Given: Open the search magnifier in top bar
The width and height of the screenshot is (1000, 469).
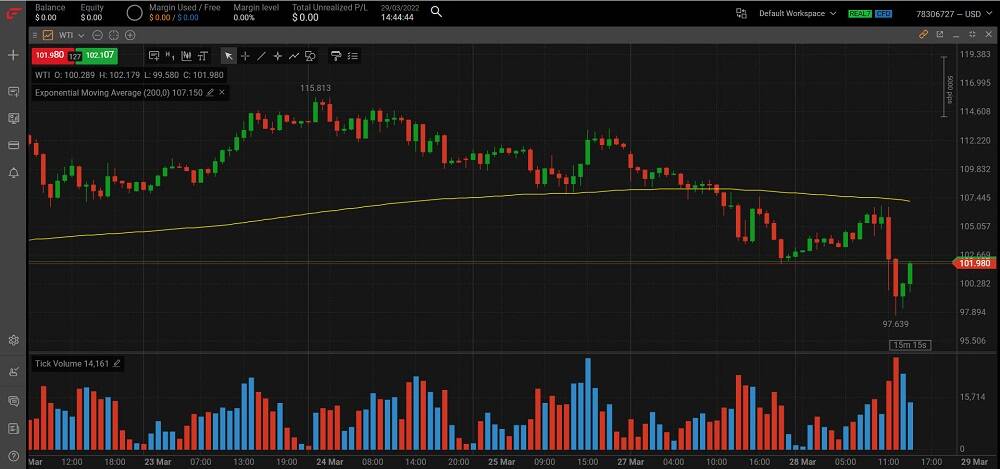Looking at the screenshot, I should pyautogui.click(x=436, y=13).
